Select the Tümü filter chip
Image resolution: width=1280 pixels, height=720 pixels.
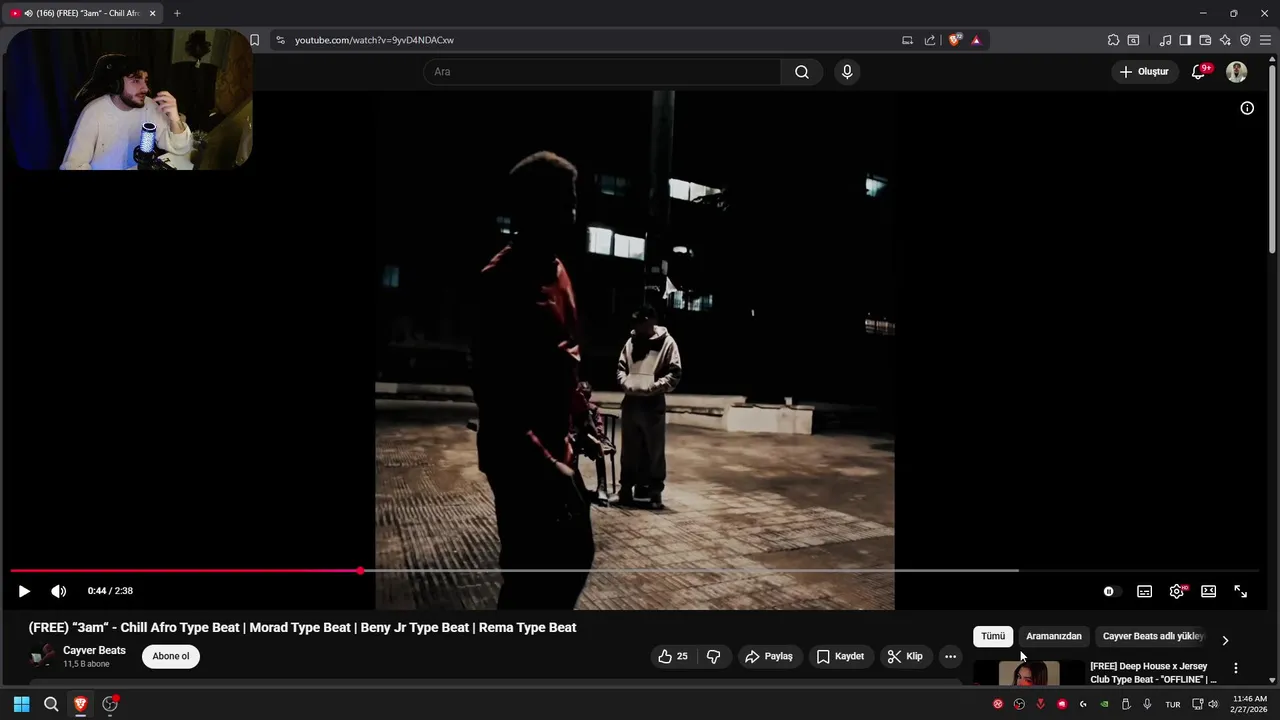tap(993, 636)
